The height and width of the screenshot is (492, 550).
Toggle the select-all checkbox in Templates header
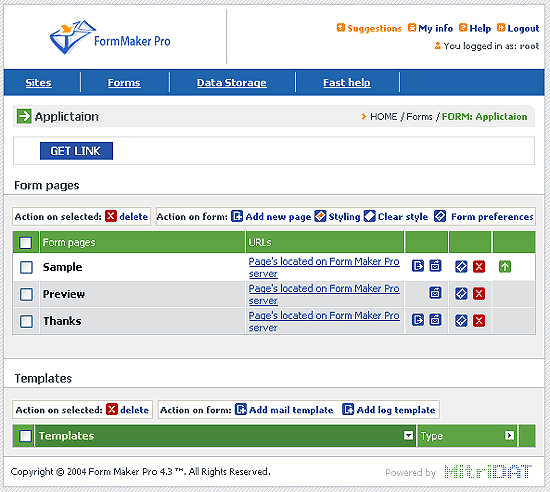25,436
